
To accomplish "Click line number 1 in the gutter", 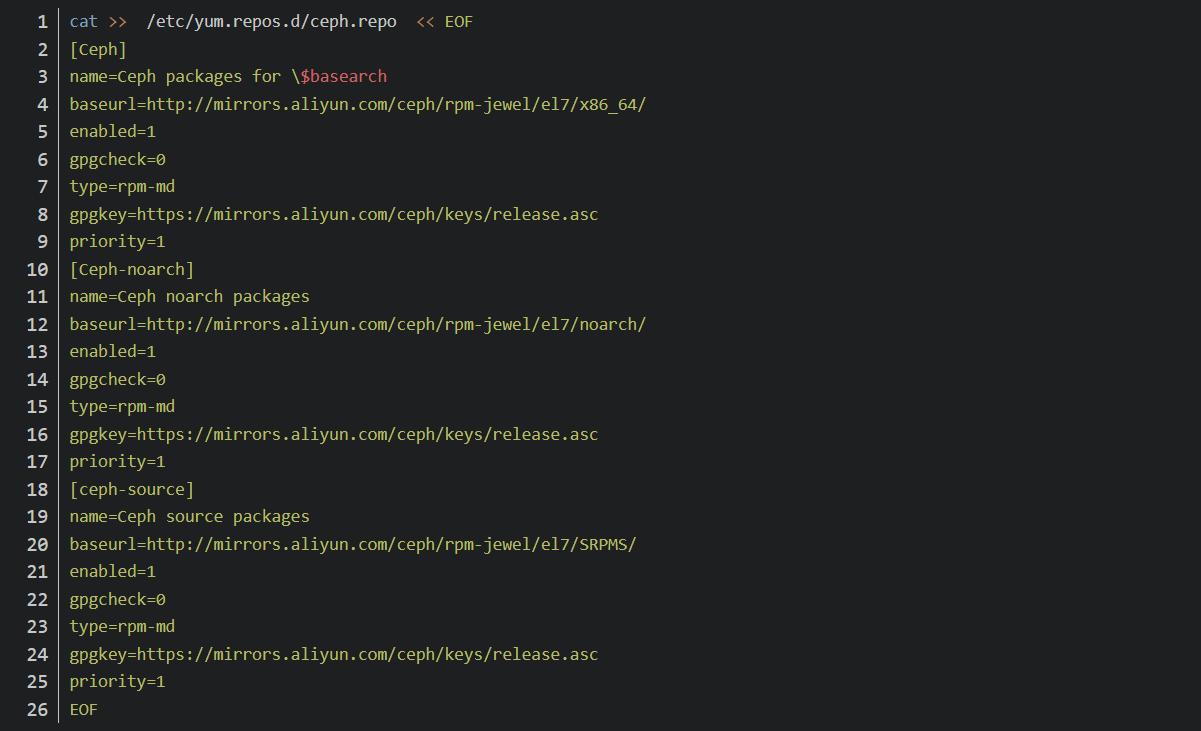I will point(41,21).
